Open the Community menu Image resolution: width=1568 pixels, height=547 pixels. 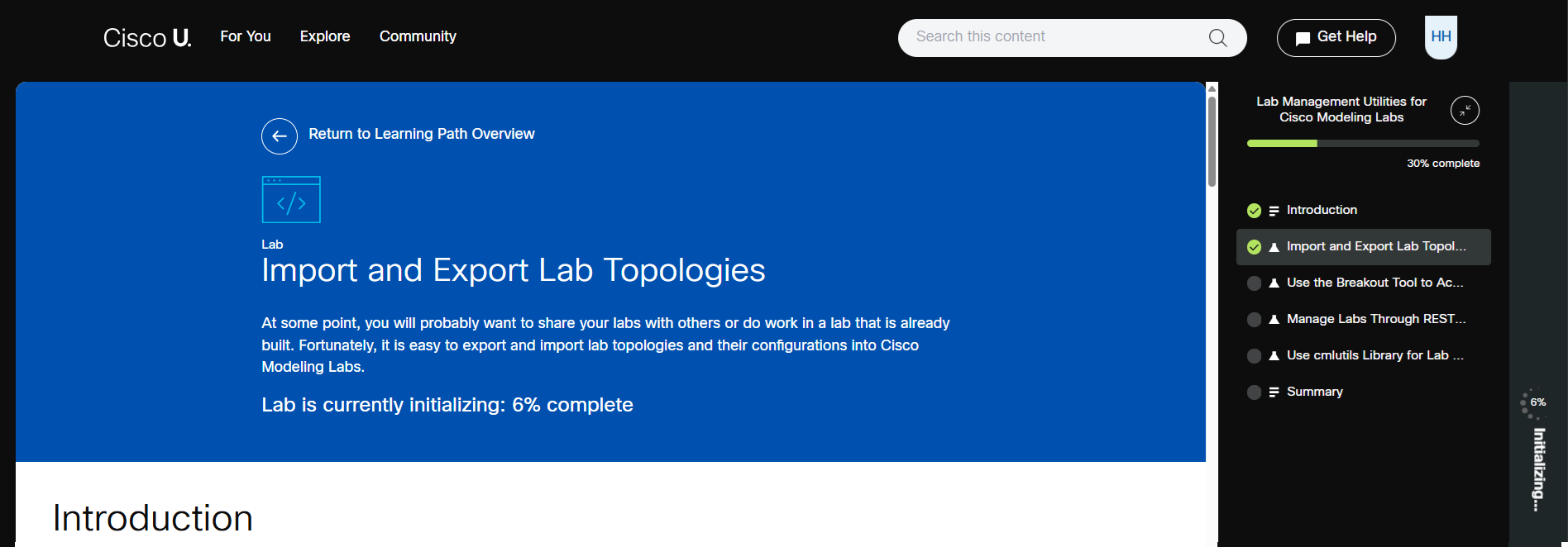pyautogui.click(x=418, y=36)
